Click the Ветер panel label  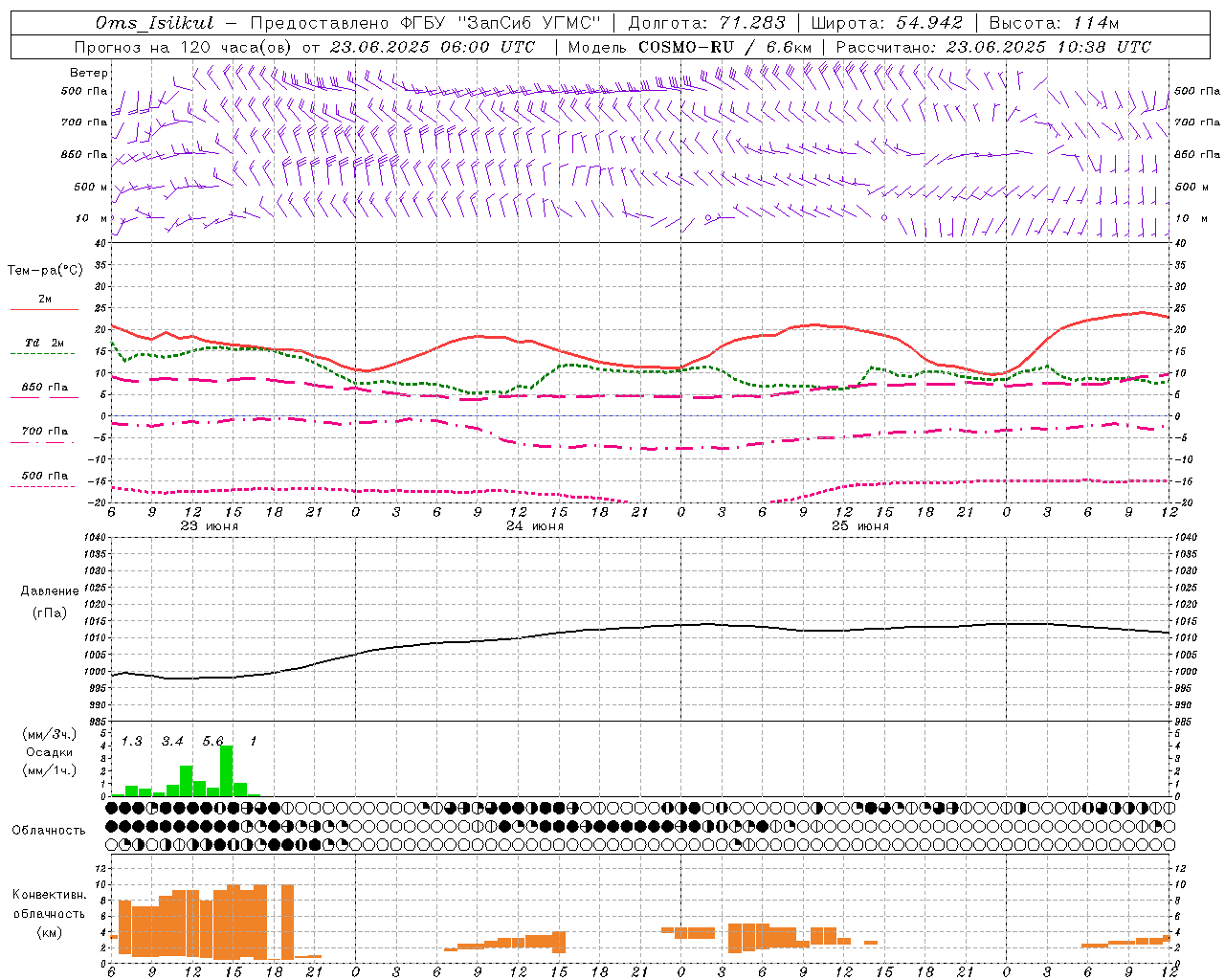89,73
